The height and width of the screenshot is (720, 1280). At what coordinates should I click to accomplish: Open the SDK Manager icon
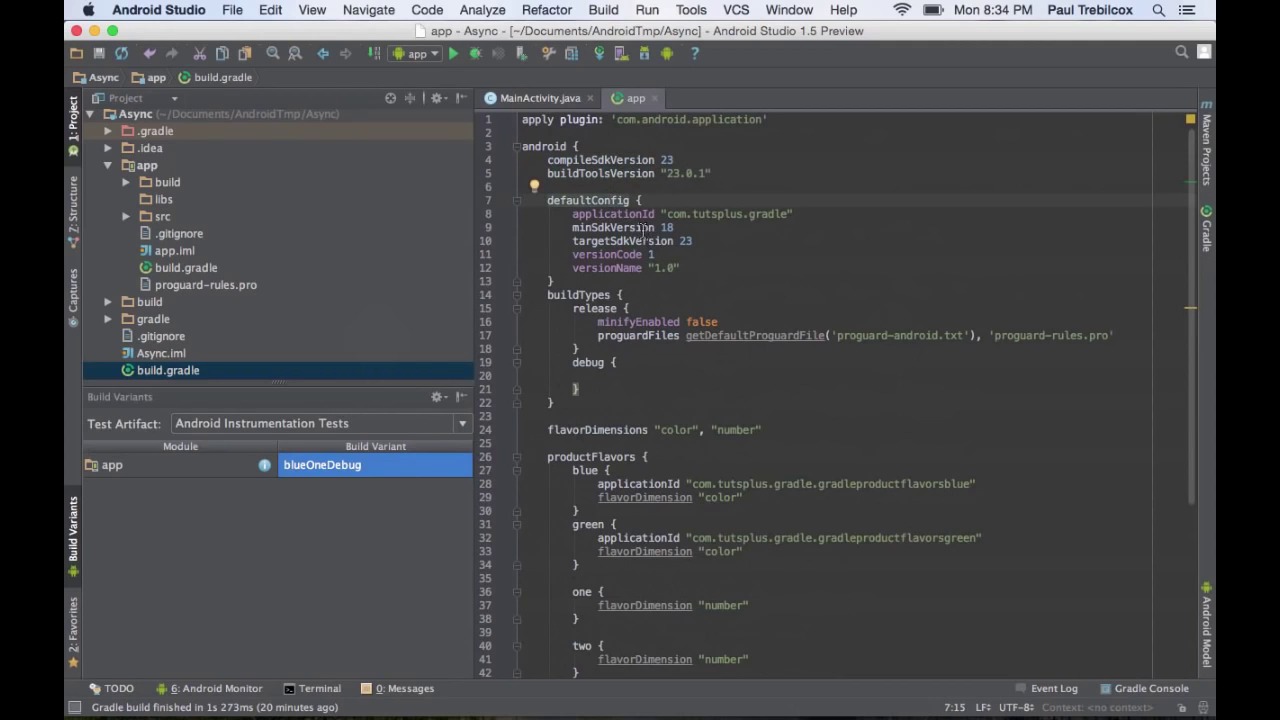[x=645, y=54]
